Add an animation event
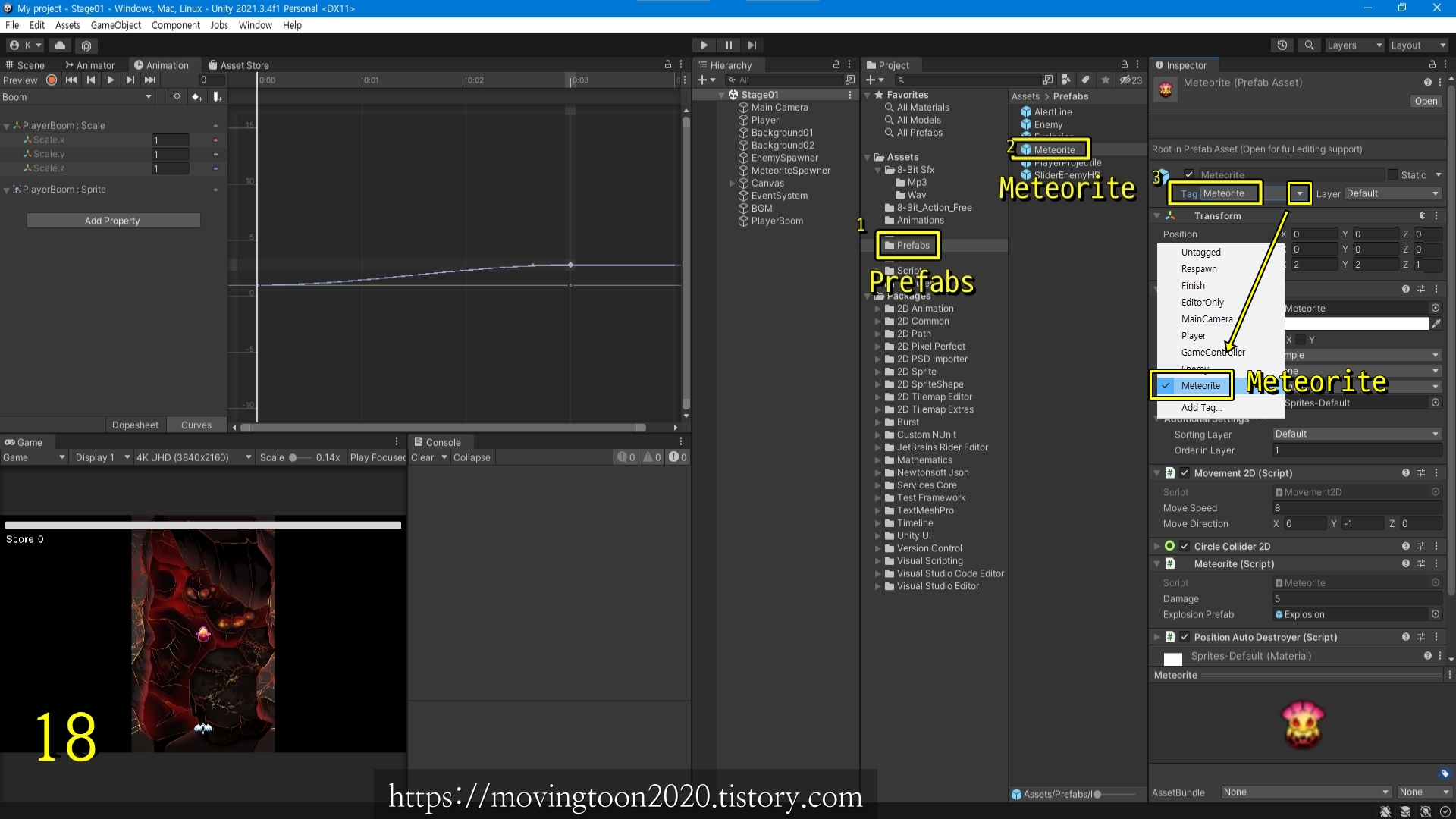Viewport: 1456px width, 819px height. pyautogui.click(x=218, y=96)
